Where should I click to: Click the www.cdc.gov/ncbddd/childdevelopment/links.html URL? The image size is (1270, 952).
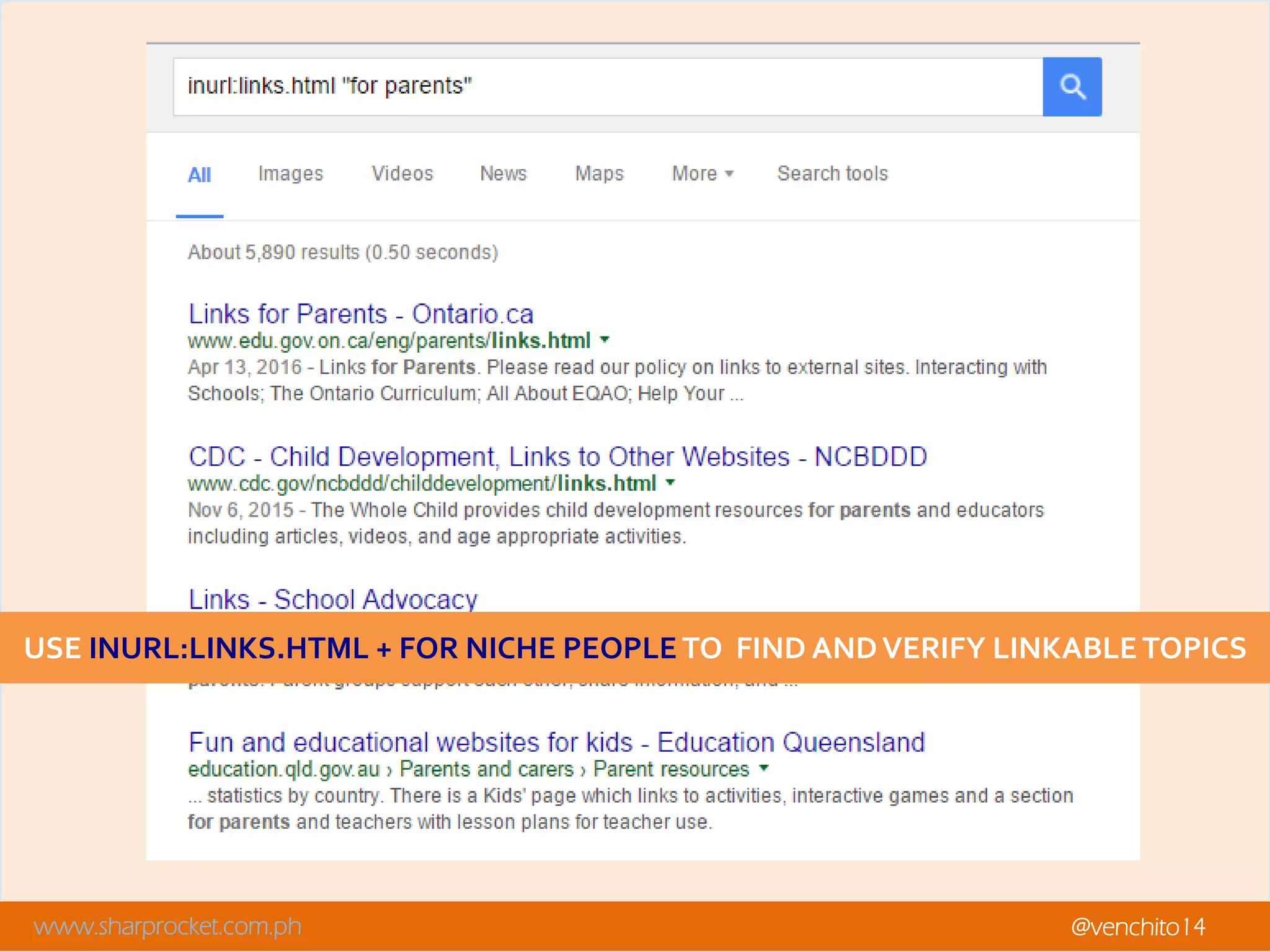coord(422,483)
